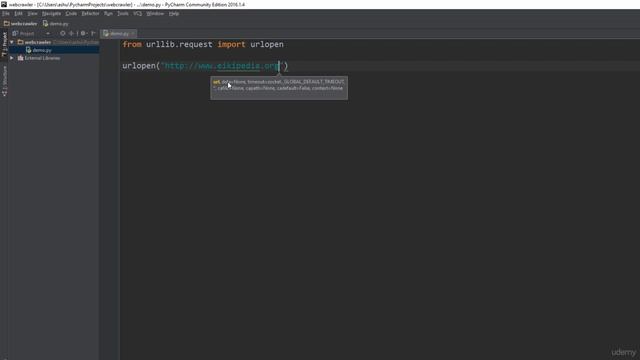640x360 pixels.
Task: Toggle the Structure side tool button
Action: pyautogui.click(x=4, y=81)
